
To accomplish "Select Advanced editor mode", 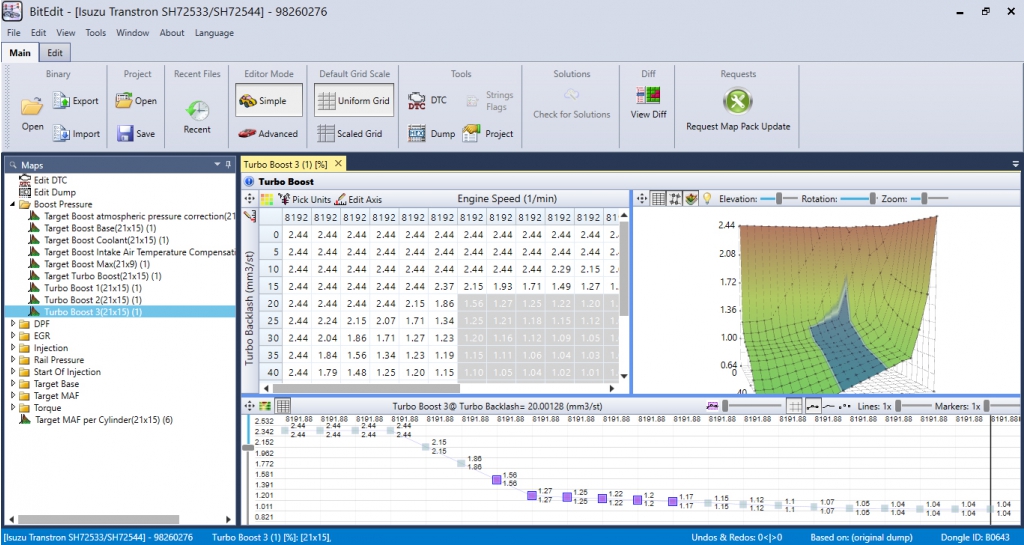I will click(268, 133).
